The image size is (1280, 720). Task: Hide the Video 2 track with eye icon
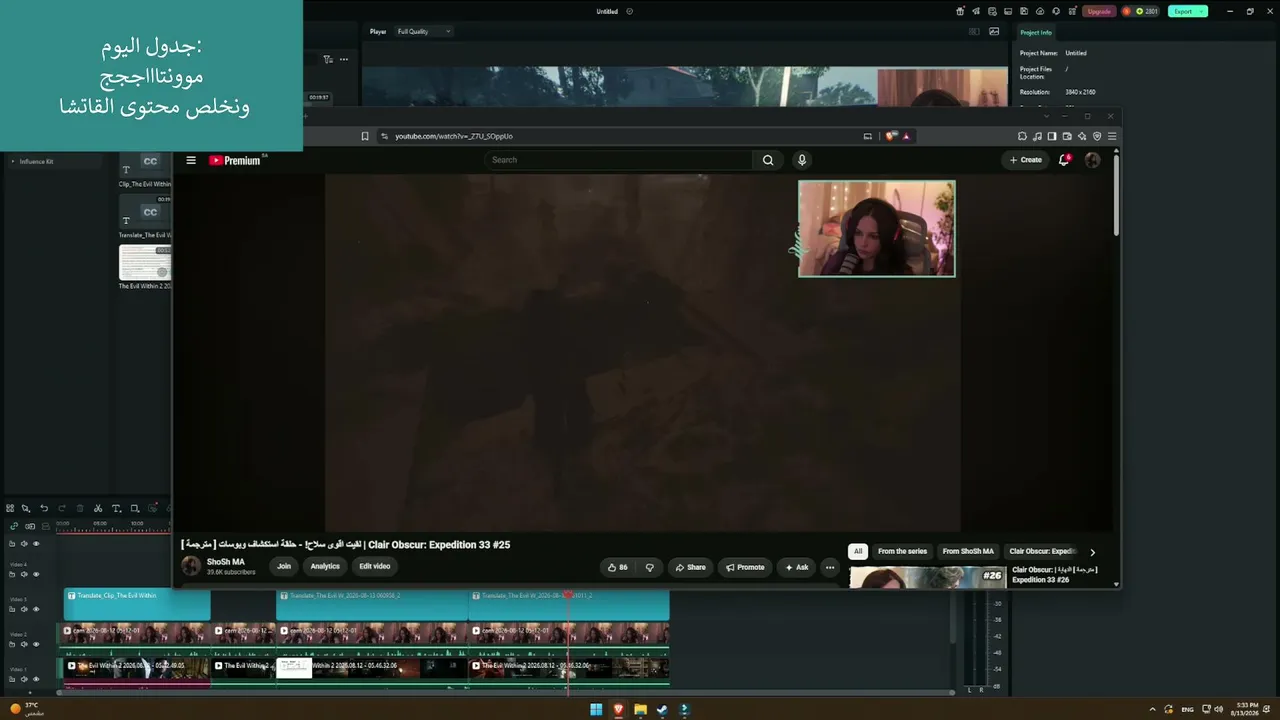[36, 644]
